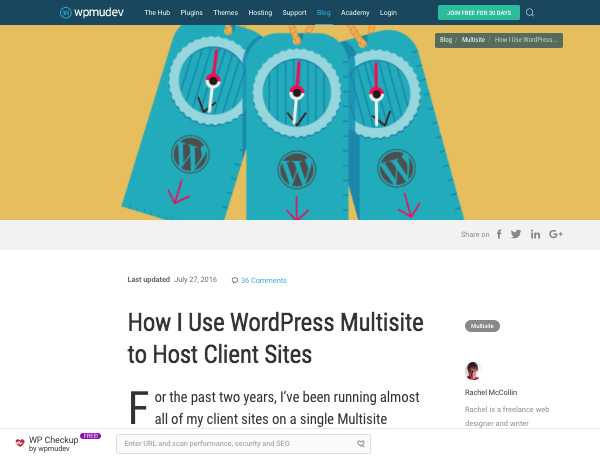The height and width of the screenshot is (459, 600).
Task: Click the FREE badge on WP Checkup
Action: [90, 436]
